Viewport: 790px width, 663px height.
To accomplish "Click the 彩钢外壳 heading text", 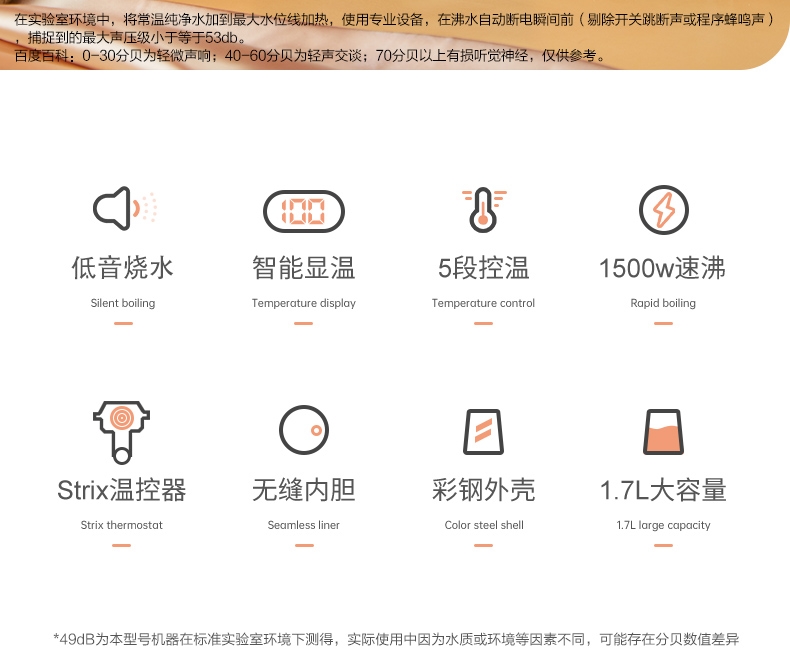I will click(x=483, y=490).
